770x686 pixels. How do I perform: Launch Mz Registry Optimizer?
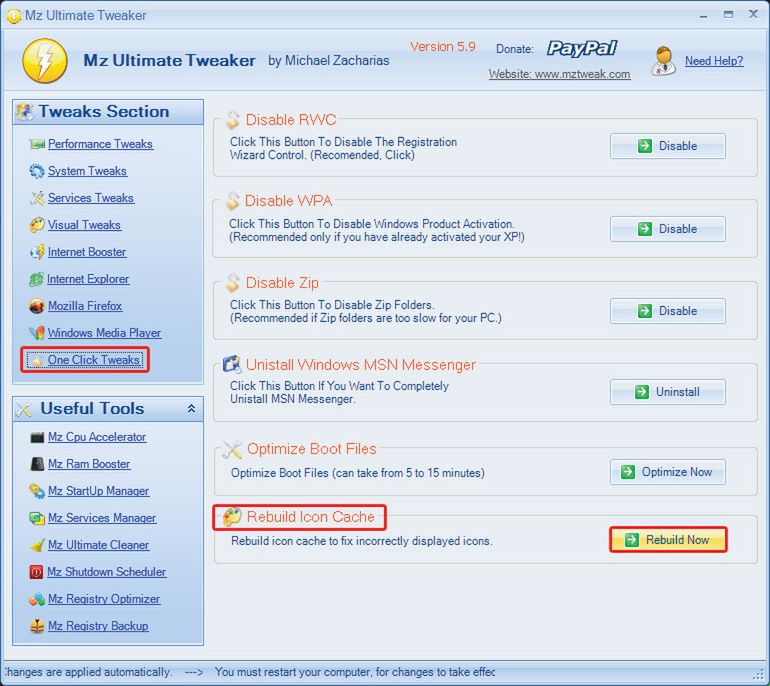point(104,599)
